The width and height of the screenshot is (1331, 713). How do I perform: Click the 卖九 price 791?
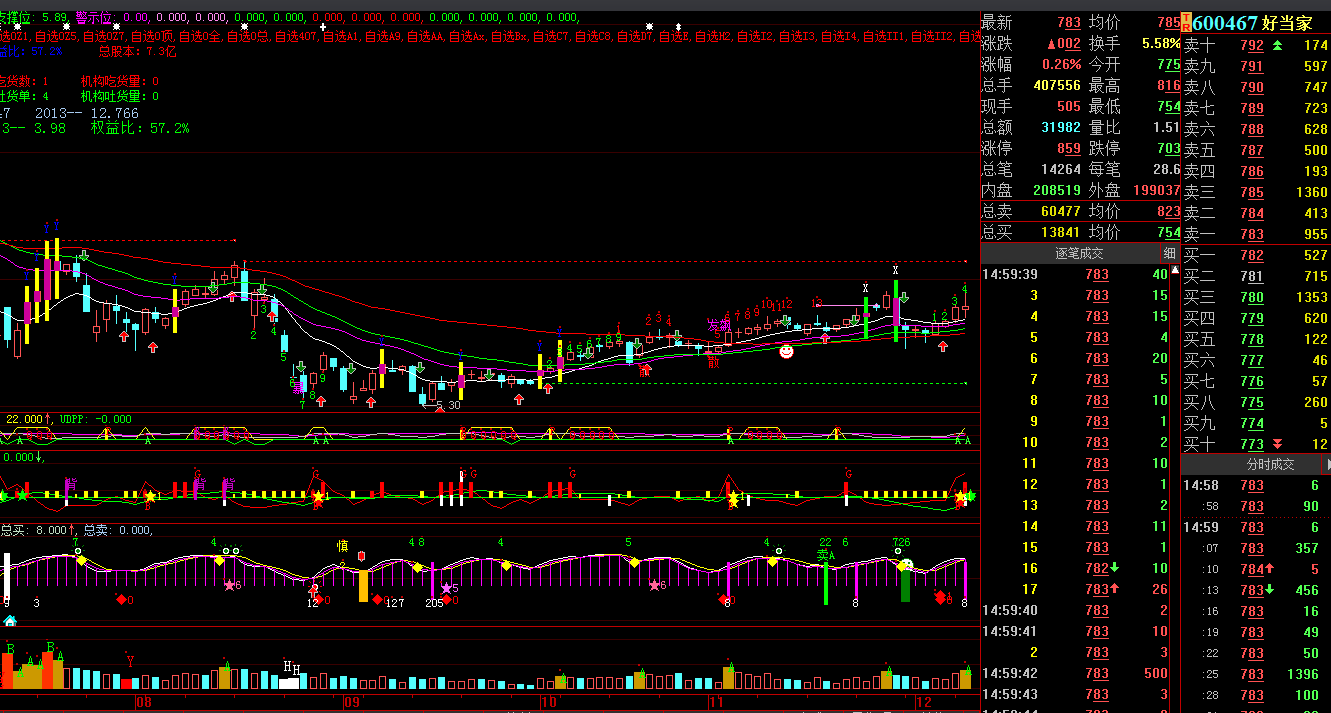pyautogui.click(x=1252, y=66)
